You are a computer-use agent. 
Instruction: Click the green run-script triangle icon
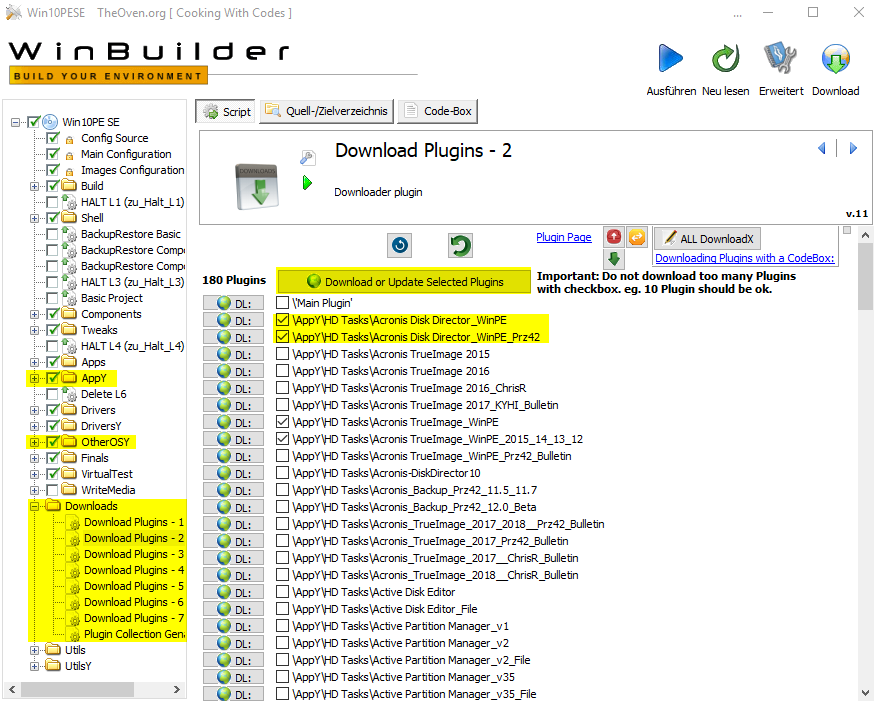pyautogui.click(x=308, y=183)
